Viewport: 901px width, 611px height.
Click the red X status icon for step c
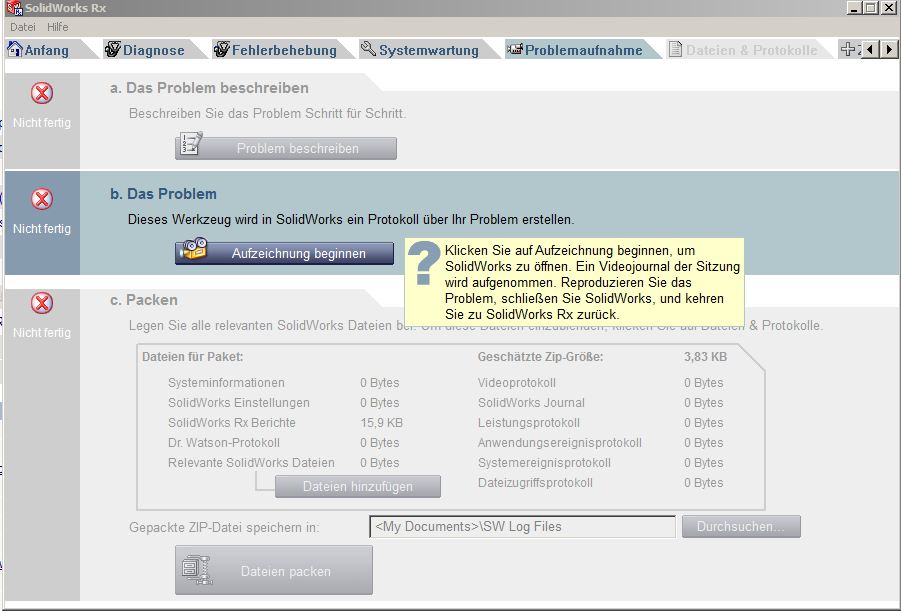coord(42,303)
